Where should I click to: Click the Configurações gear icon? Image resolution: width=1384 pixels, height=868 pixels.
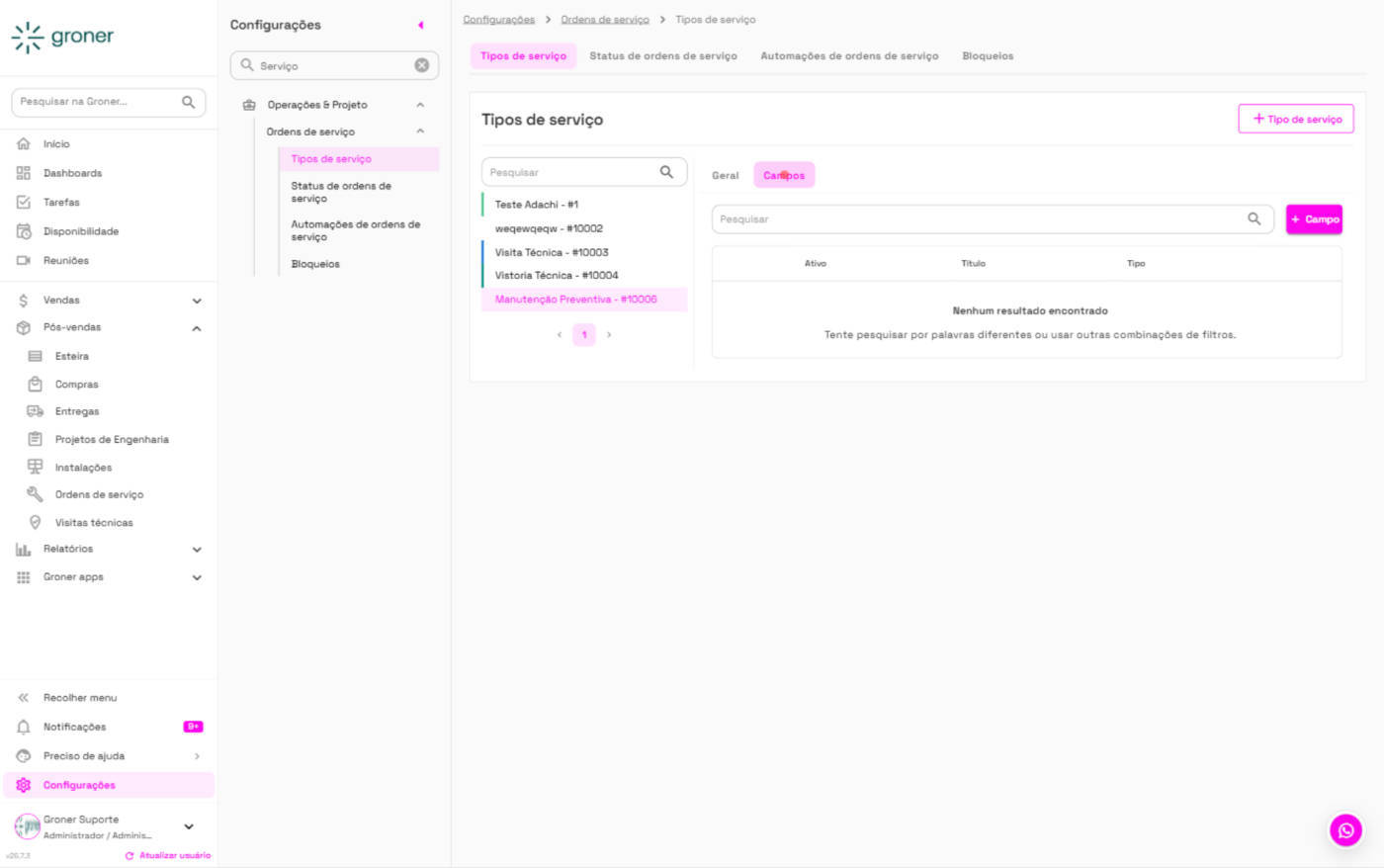[x=24, y=785]
